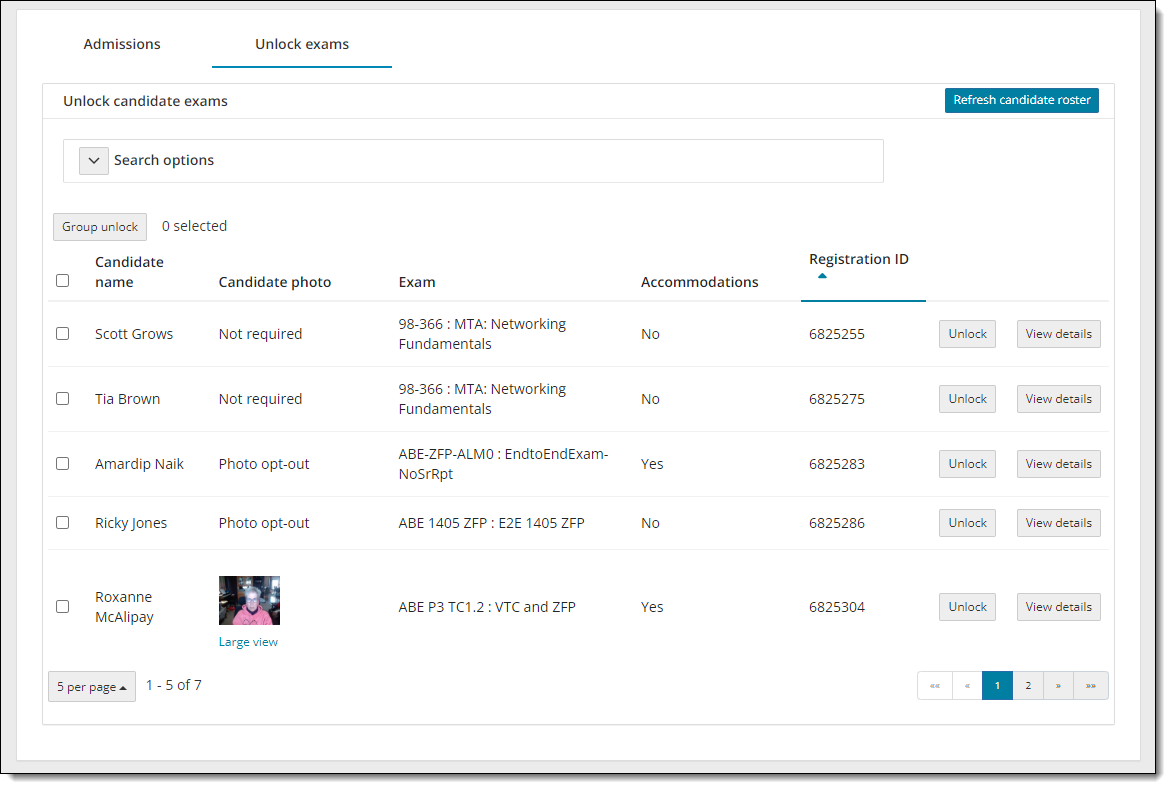The width and height of the screenshot is (1171, 789).
Task: Open the 5 per page dropdown
Action: point(92,687)
